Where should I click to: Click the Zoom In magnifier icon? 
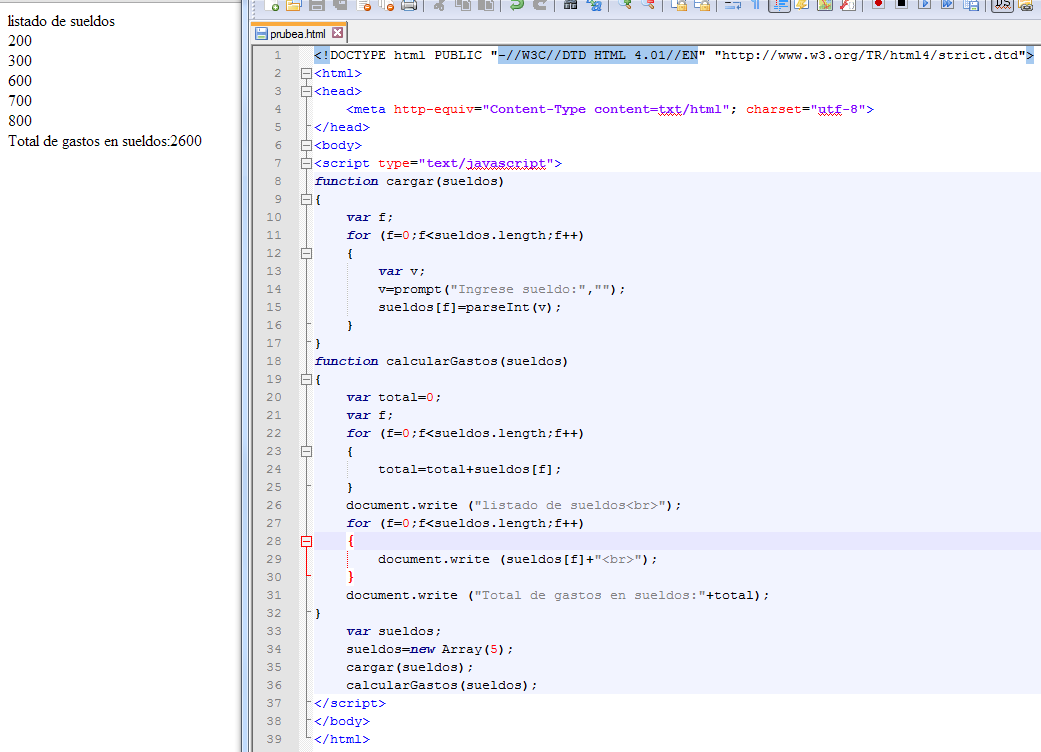click(625, 5)
